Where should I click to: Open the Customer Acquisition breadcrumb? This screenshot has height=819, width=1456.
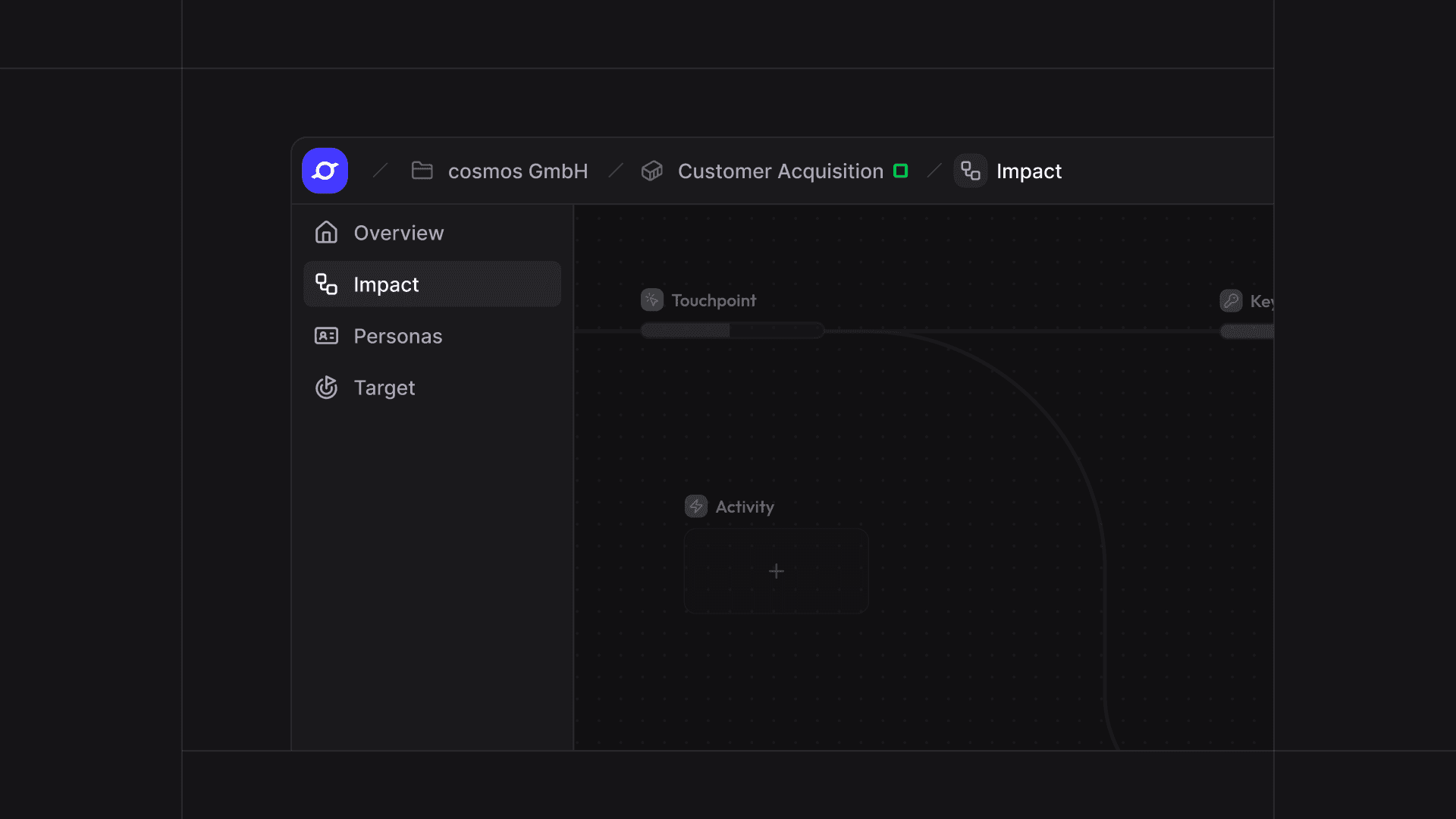coord(780,171)
